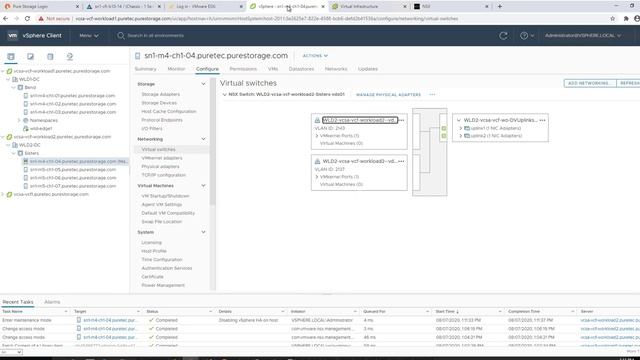Click the search in all environments field
The width and height of the screenshot is (640, 360).
[x=156, y=36]
